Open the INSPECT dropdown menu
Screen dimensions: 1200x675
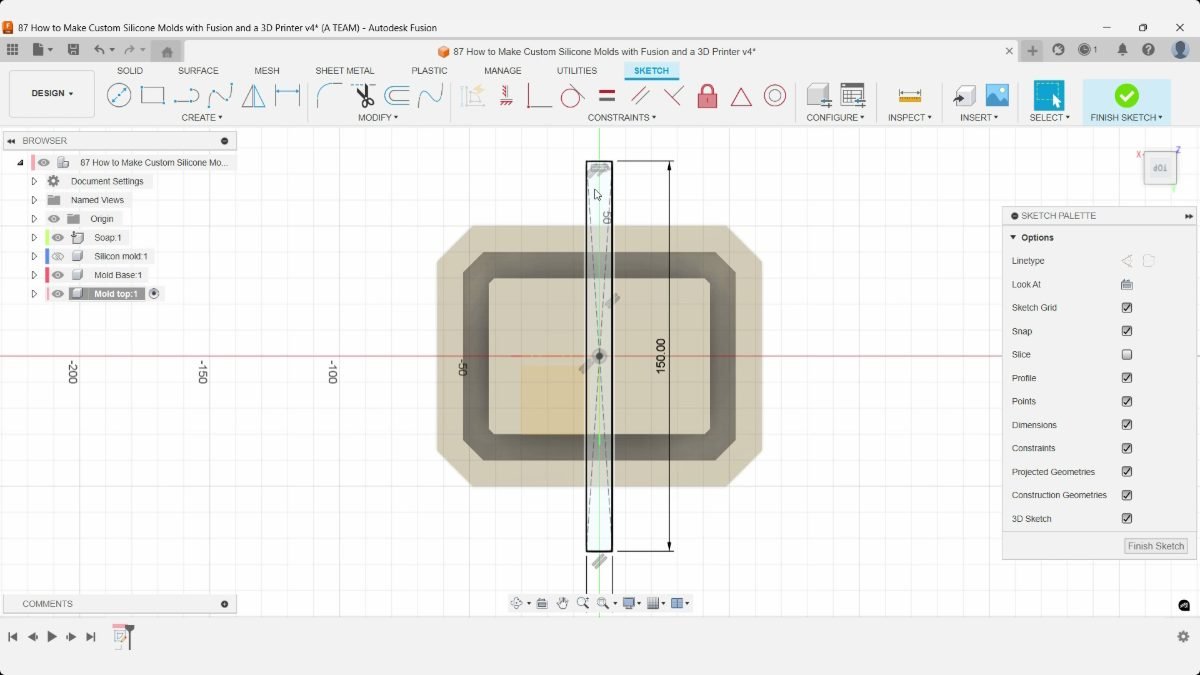coord(910,118)
